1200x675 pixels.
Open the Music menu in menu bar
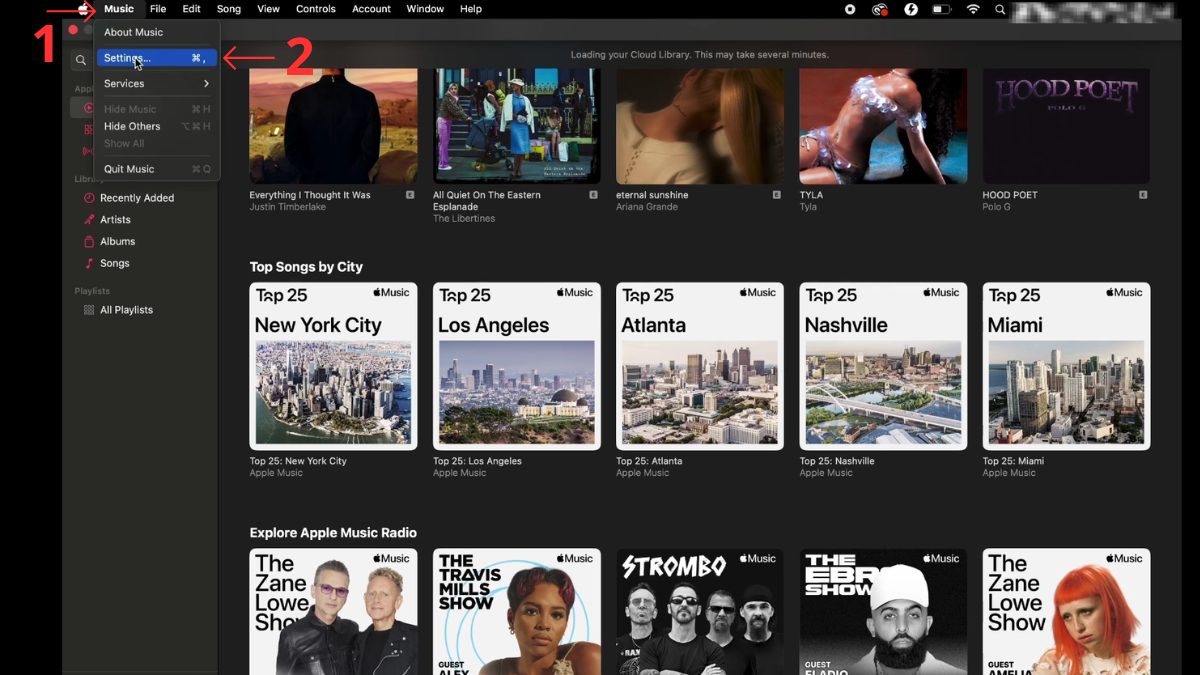pos(119,9)
